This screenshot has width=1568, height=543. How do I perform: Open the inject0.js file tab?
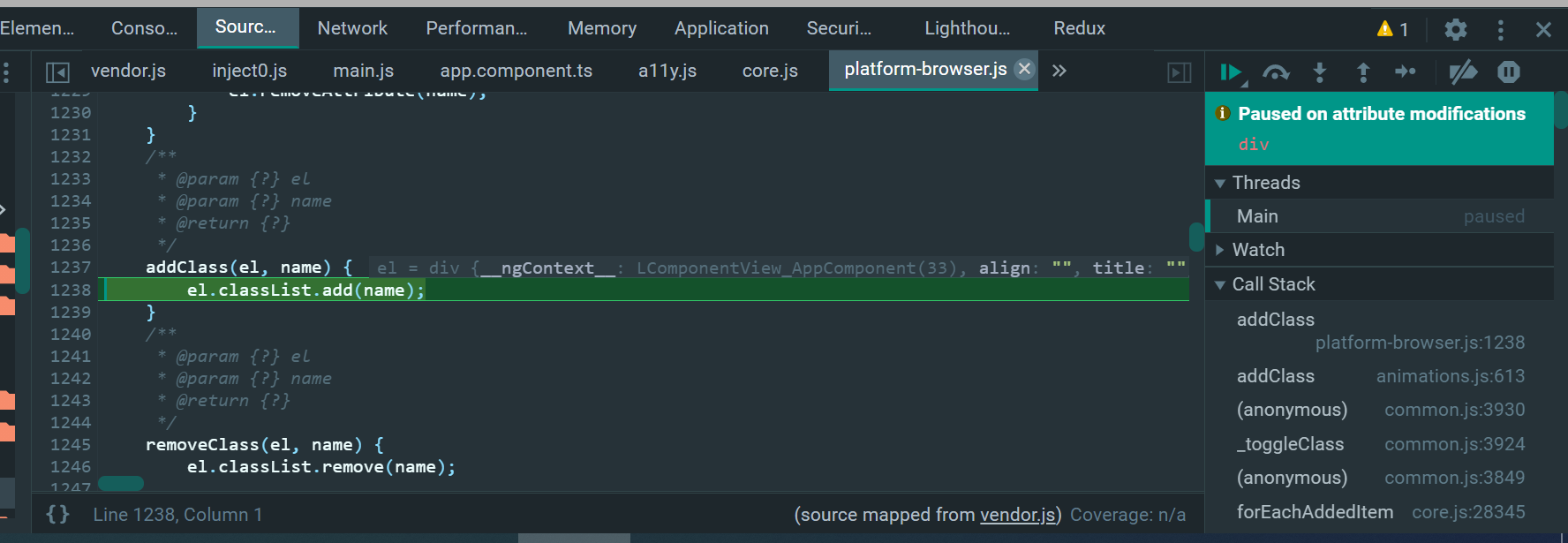click(249, 71)
